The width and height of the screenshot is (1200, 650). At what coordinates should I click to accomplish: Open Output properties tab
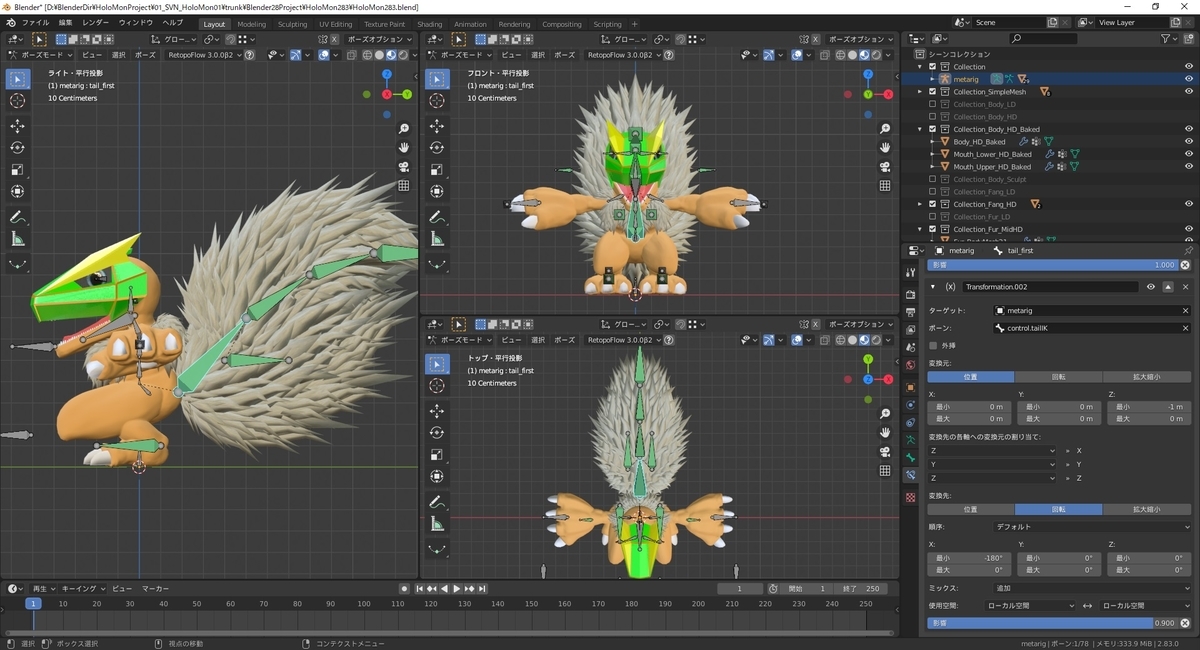pos(910,313)
